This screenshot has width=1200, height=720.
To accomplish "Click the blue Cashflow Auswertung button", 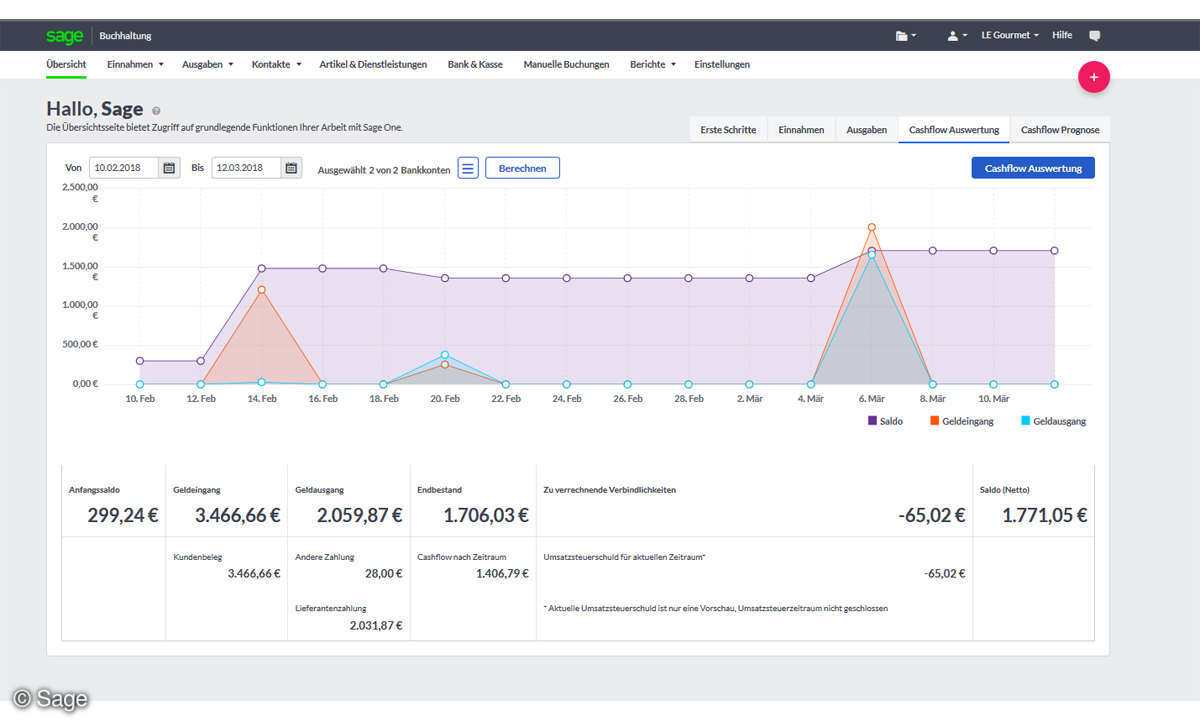I will pyautogui.click(x=1033, y=168).
